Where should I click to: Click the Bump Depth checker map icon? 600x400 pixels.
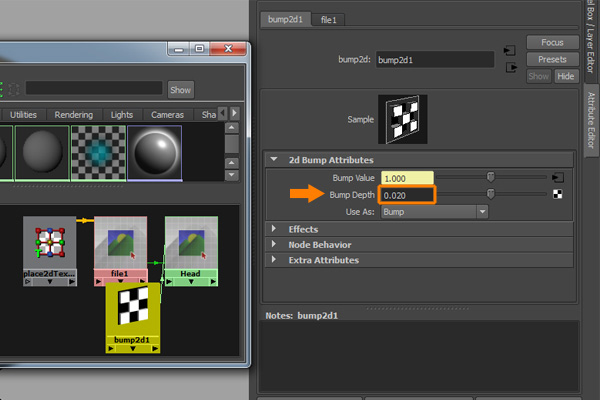coord(557,194)
